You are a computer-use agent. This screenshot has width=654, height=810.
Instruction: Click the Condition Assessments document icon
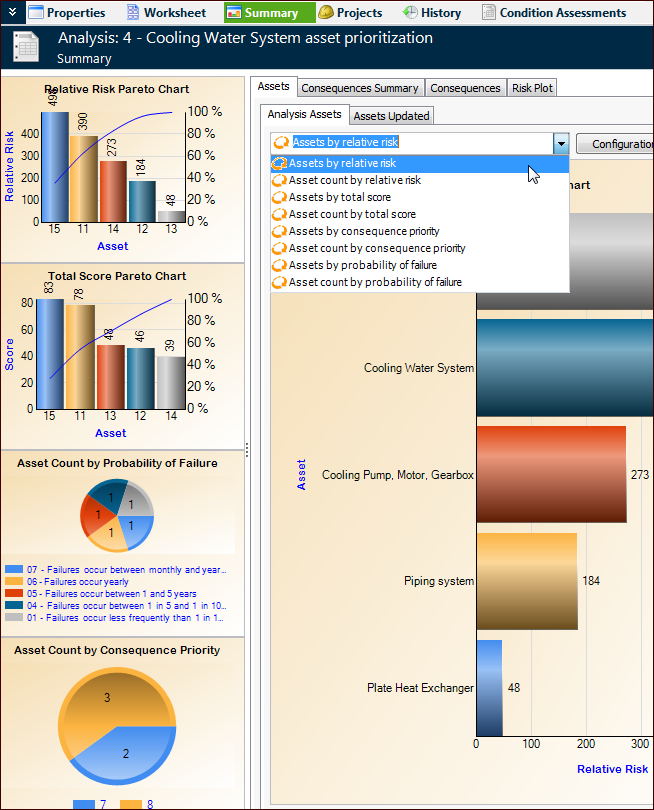coord(489,12)
